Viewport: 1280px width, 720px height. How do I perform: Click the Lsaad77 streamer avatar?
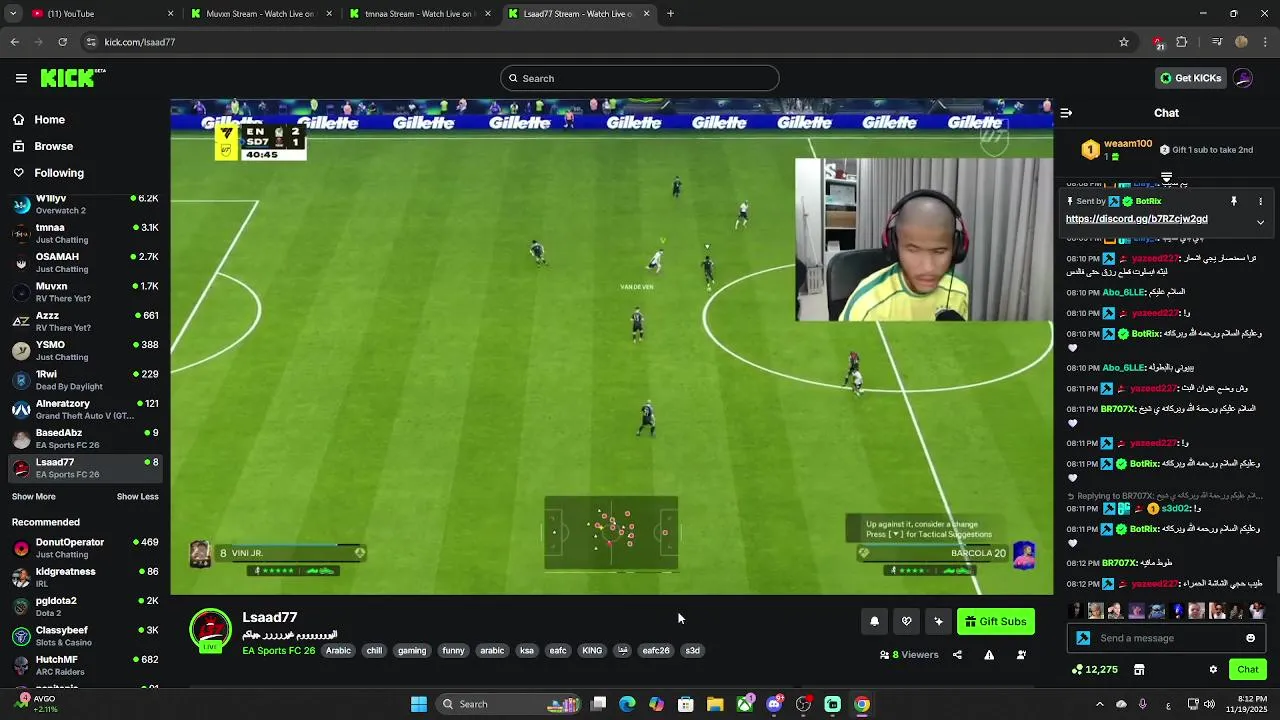[x=210, y=630]
